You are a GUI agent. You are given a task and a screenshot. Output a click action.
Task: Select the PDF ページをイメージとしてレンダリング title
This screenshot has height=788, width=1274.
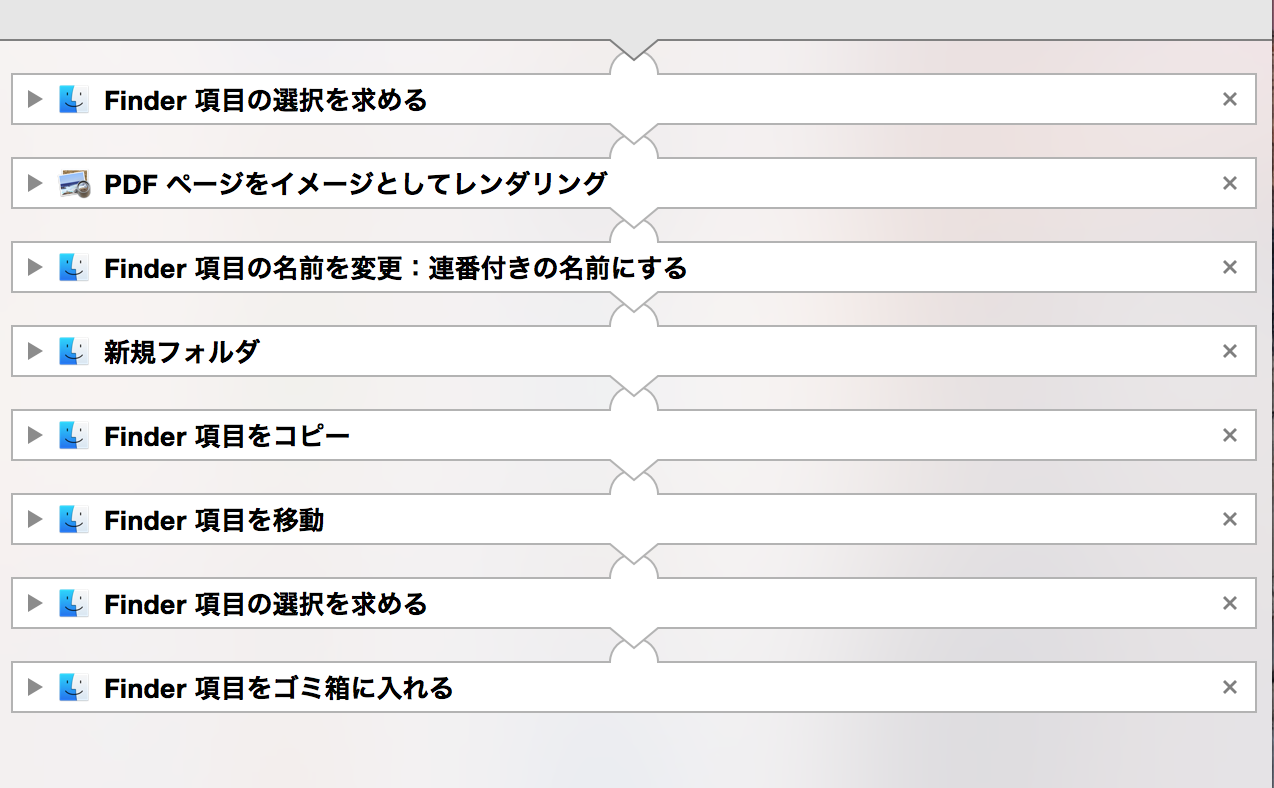tap(355, 184)
